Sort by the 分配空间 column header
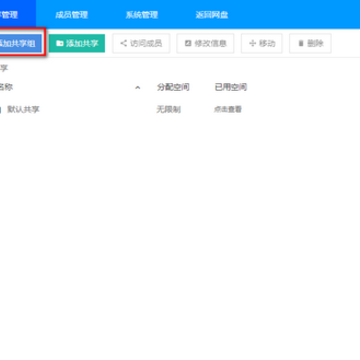 (x=173, y=87)
